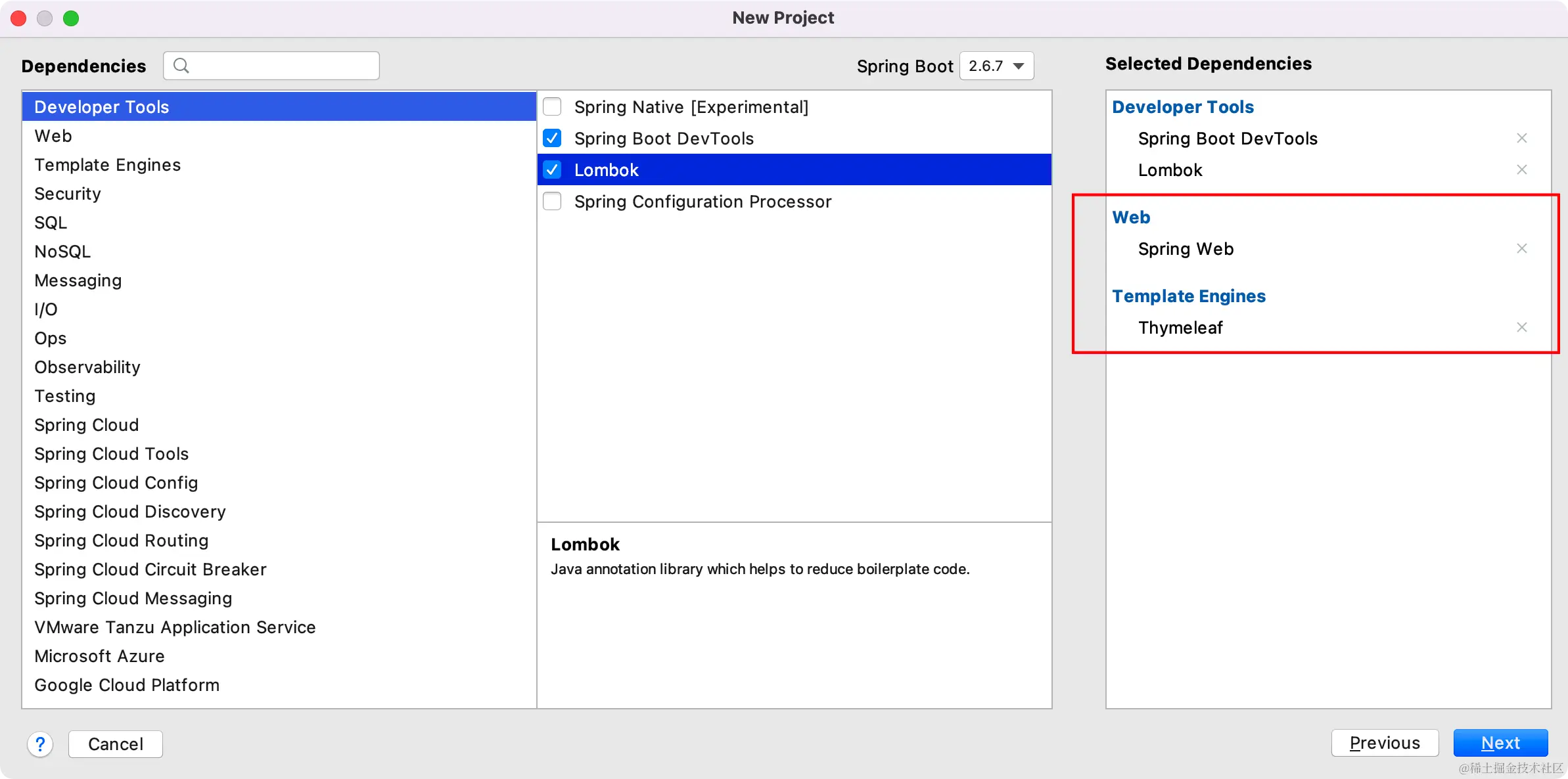Select the Messaging category
This screenshot has height=779, width=1568.
point(279,280)
